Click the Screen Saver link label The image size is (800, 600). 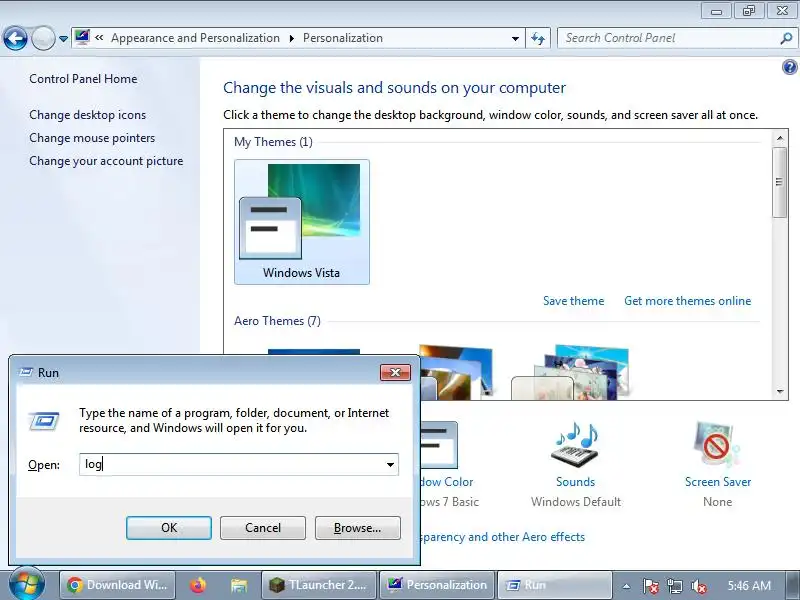(x=717, y=482)
